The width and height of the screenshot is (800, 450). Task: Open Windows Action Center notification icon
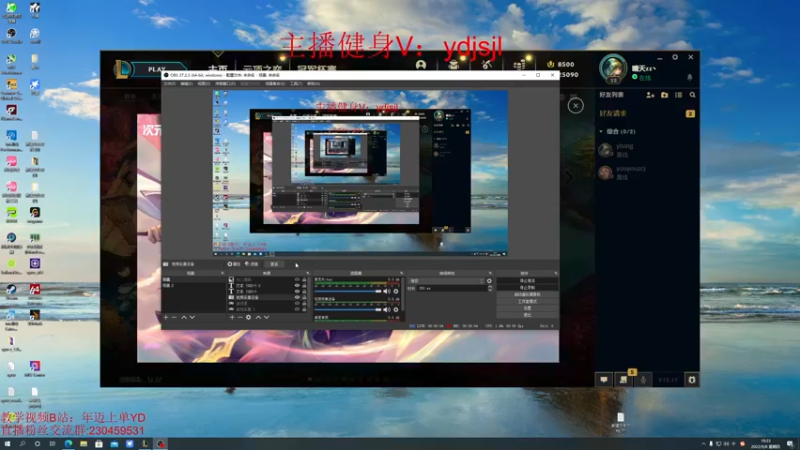point(790,444)
